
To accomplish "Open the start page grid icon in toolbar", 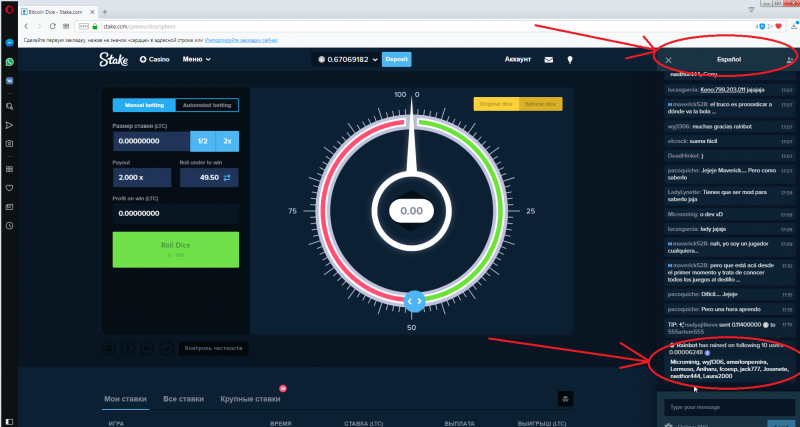I will (65, 26).
